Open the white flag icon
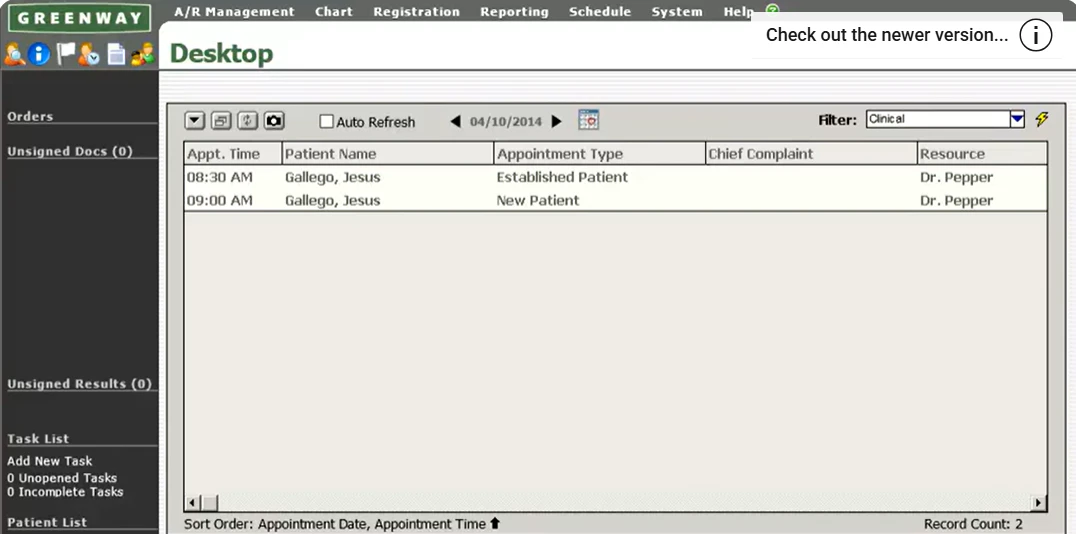This screenshot has height=534, width=1076. pos(65,54)
